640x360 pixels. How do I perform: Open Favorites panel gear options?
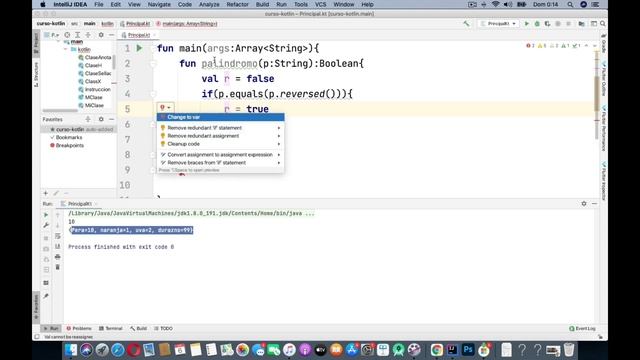[101, 119]
